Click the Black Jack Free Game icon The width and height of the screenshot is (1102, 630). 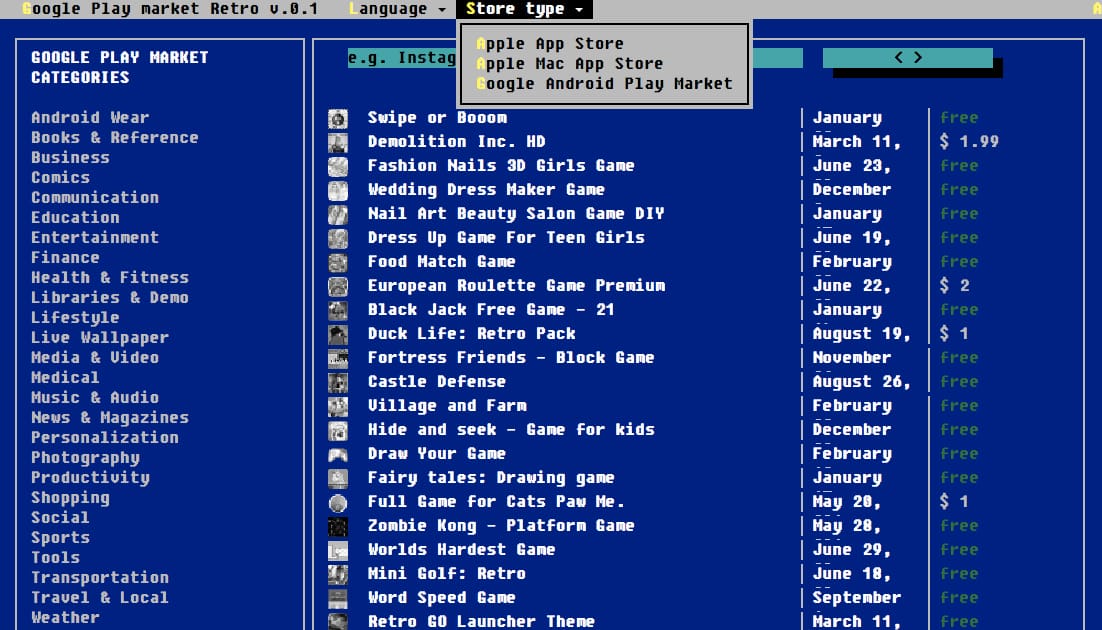[338, 310]
